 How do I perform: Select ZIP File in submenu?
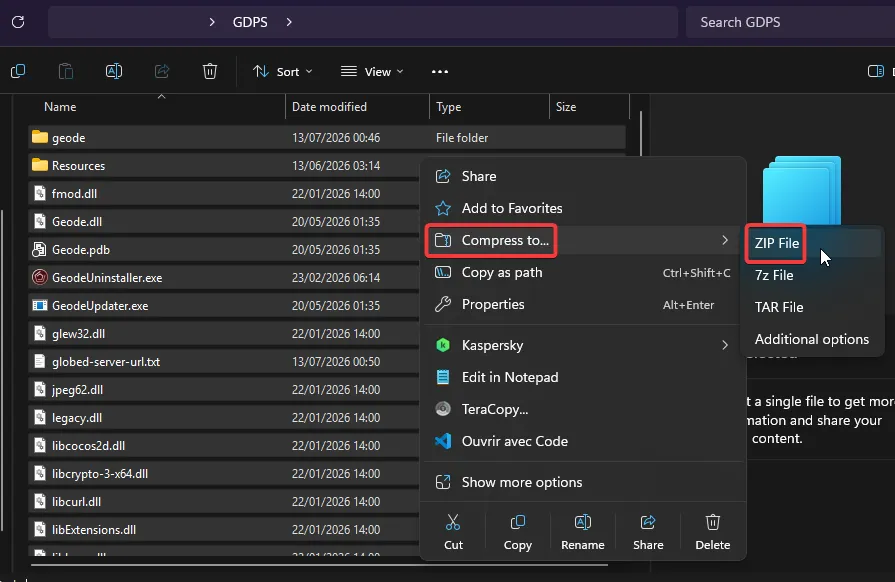(x=812, y=243)
